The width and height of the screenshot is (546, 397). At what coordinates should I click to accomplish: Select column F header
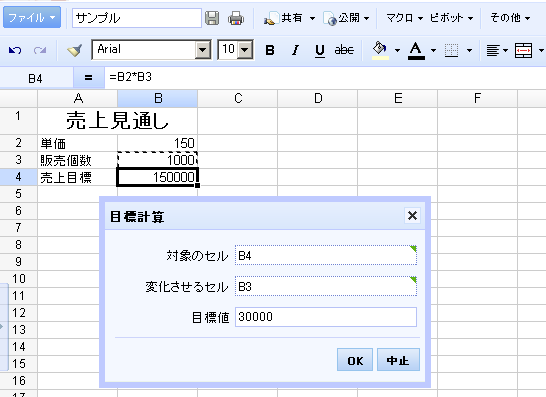478,99
